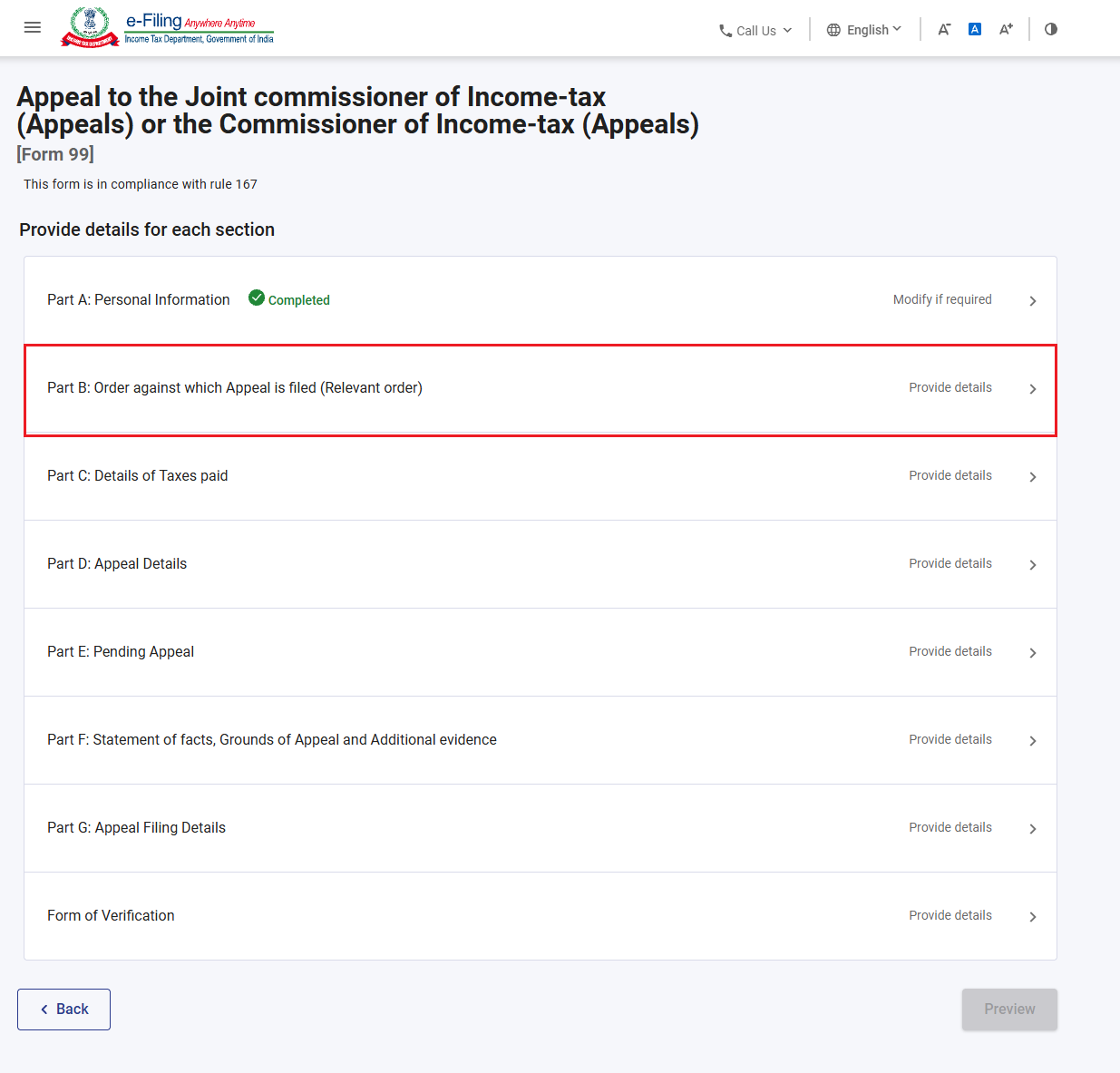This screenshot has width=1120, height=1073.
Task: Click the green Completed check icon
Action: click(x=257, y=298)
